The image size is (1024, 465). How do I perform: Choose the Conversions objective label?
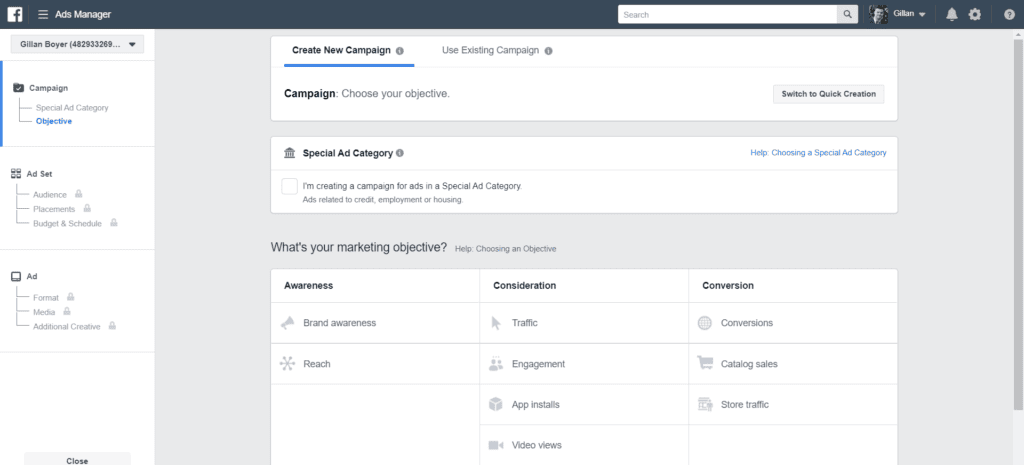(746, 323)
